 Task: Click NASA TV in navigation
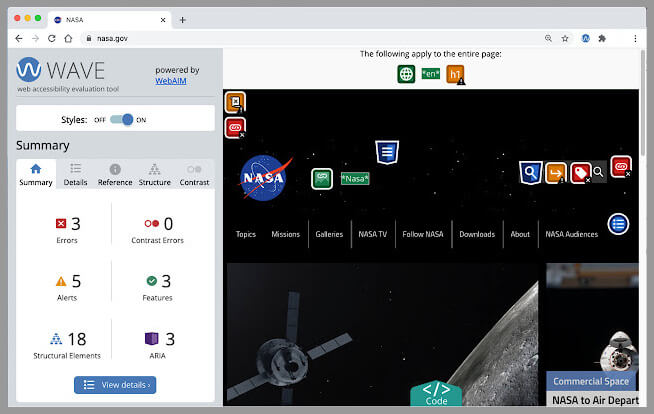[372, 234]
